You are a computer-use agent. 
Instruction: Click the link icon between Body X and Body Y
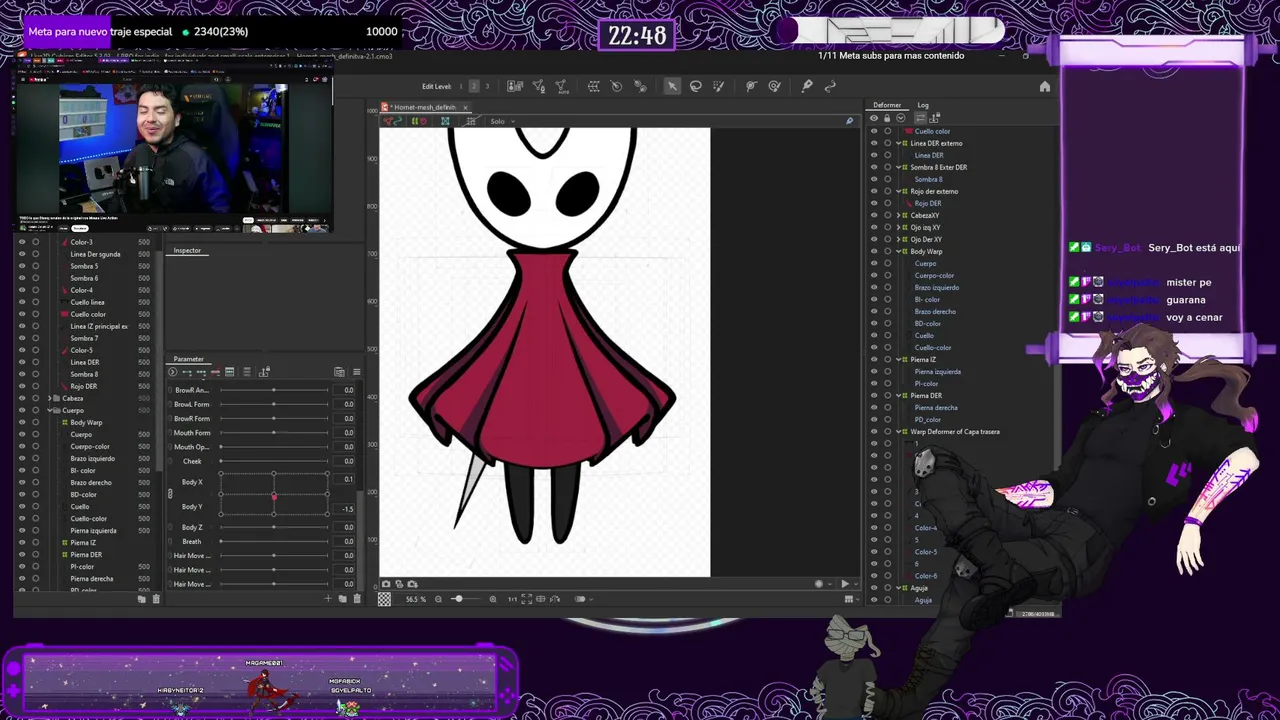[170, 494]
